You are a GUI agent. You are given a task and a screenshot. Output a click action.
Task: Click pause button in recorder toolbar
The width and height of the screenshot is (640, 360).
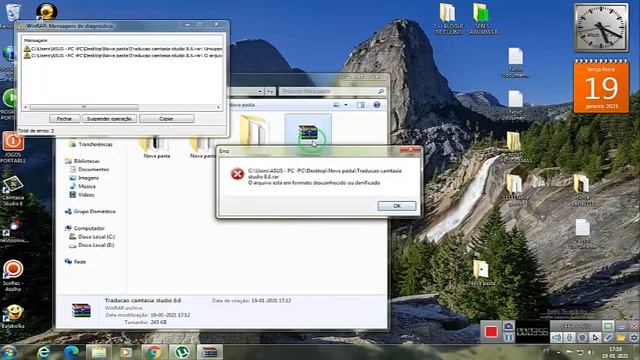[508, 338]
